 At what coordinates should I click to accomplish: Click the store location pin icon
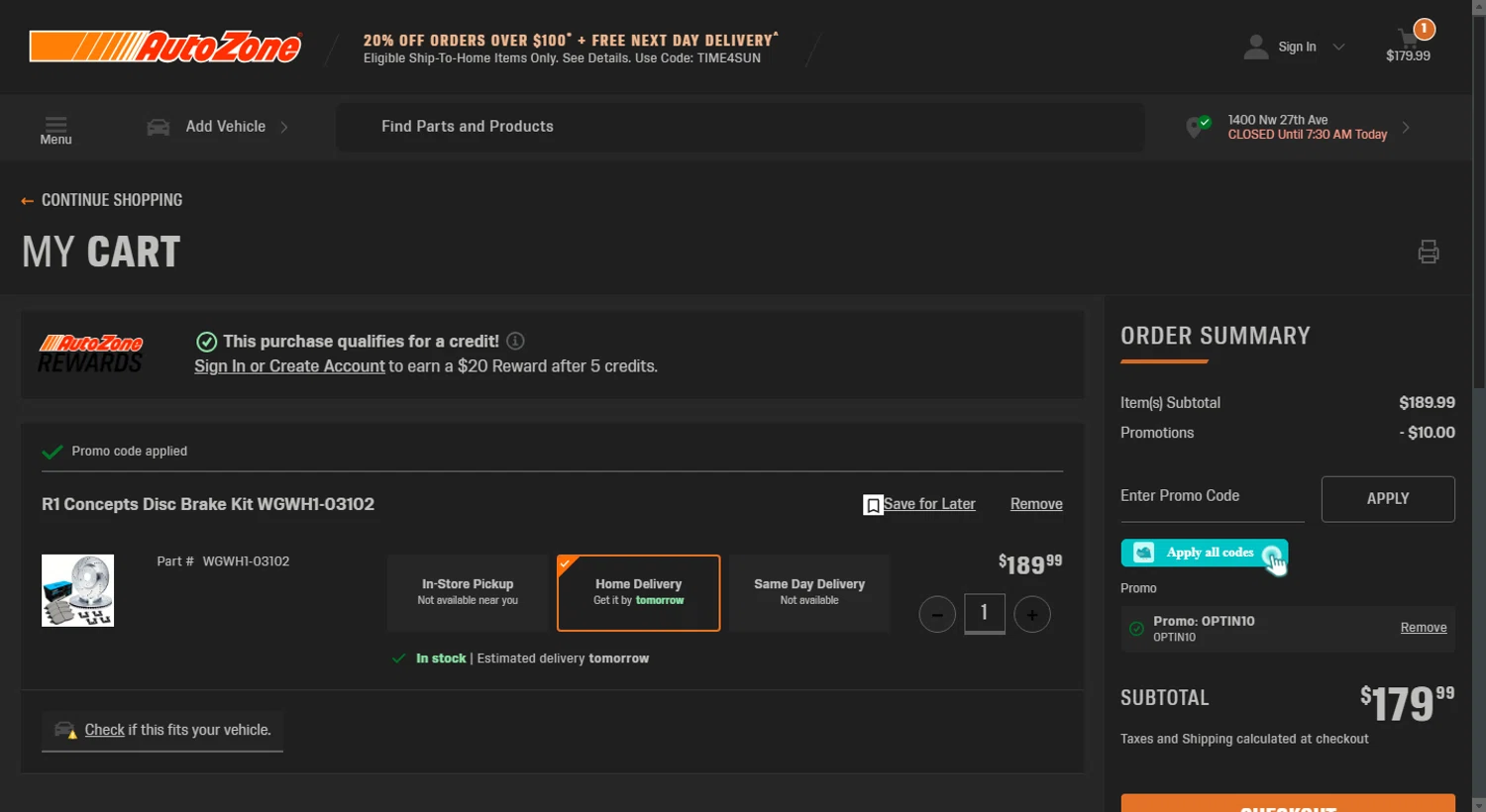[x=1197, y=127]
